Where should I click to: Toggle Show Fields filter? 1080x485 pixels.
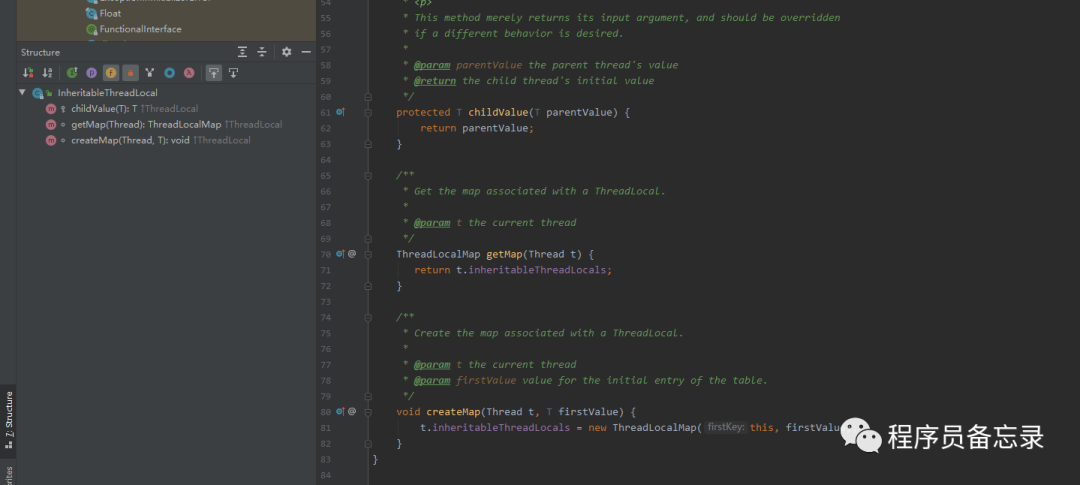click(x=110, y=72)
